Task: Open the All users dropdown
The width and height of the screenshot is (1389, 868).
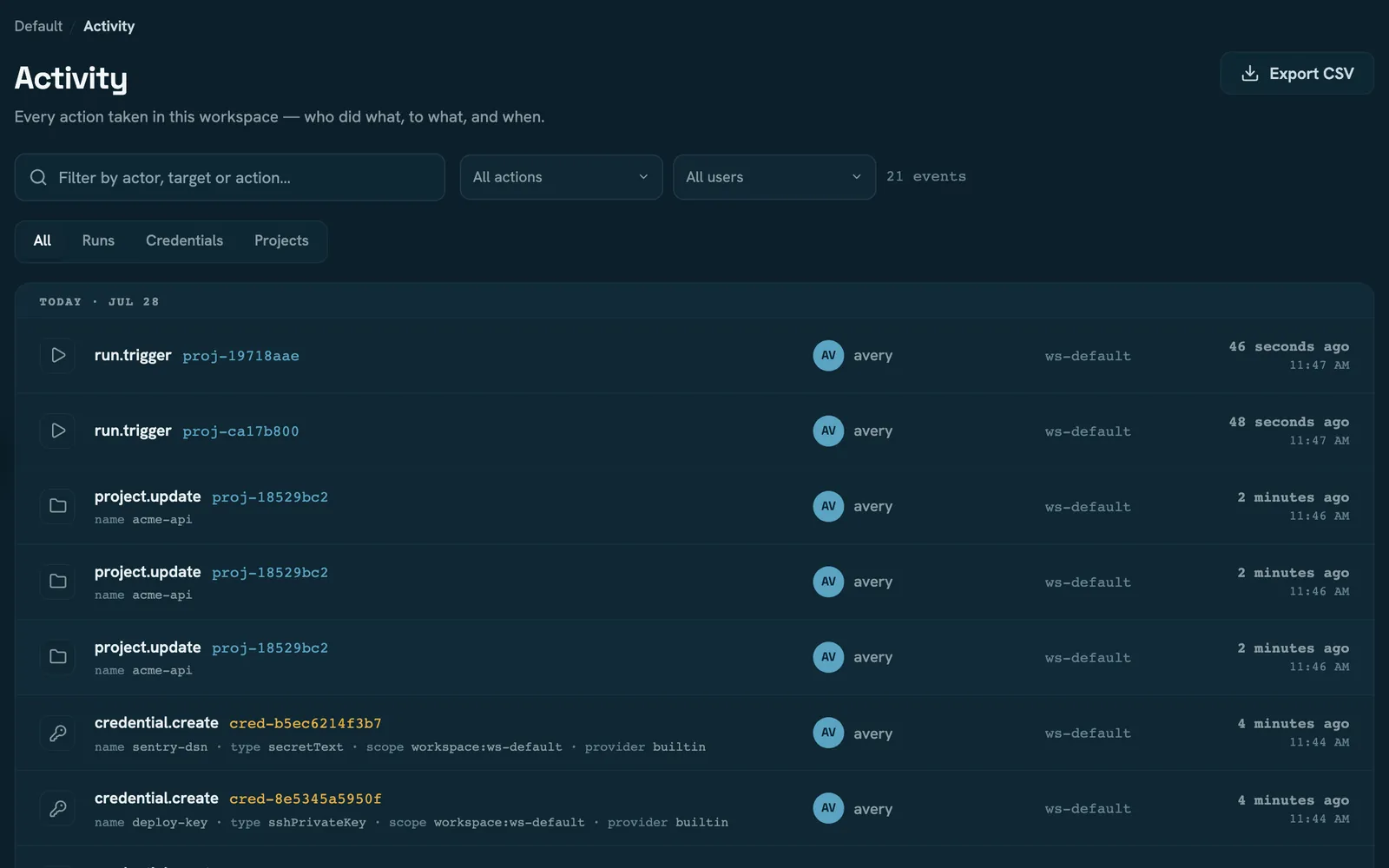Action: [x=774, y=177]
